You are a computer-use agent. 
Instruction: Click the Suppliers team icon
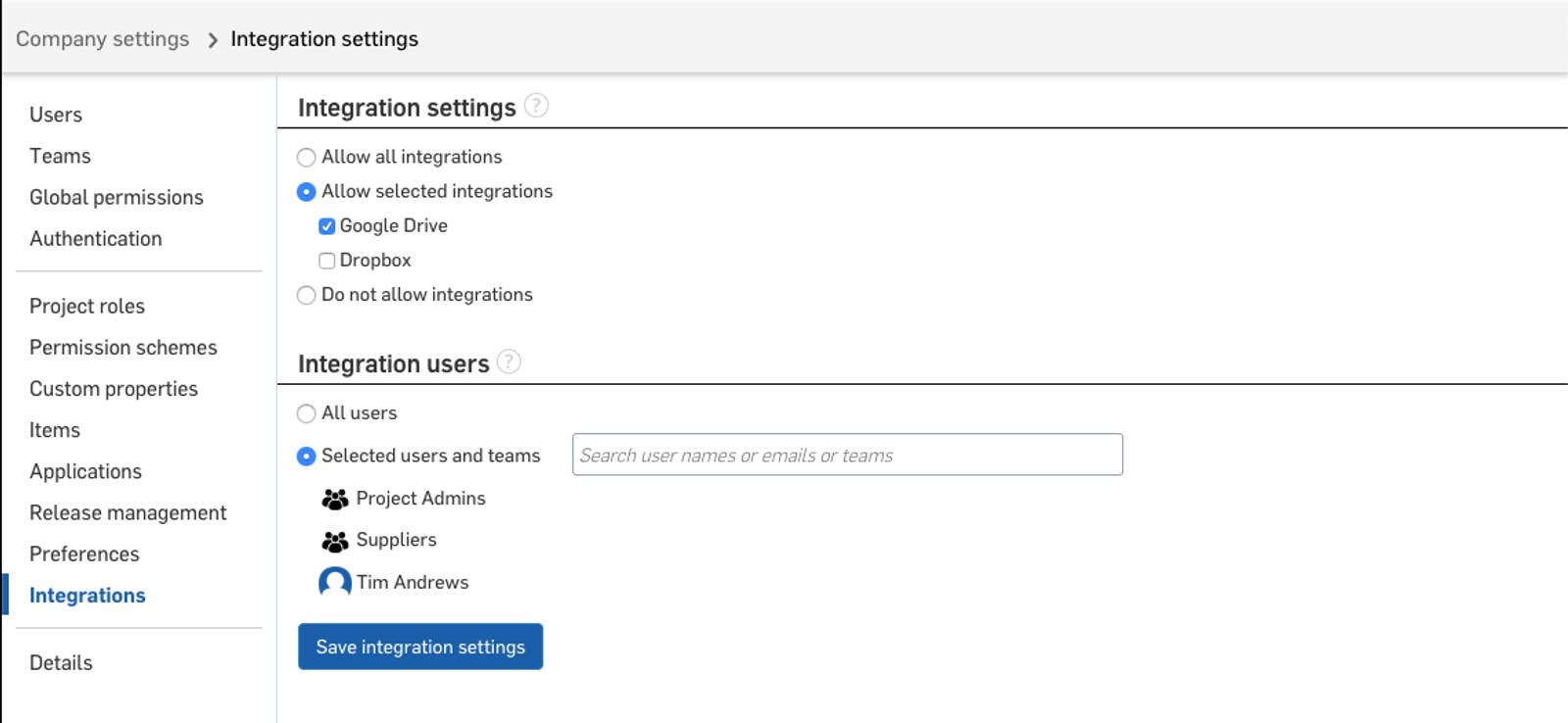[335, 541]
